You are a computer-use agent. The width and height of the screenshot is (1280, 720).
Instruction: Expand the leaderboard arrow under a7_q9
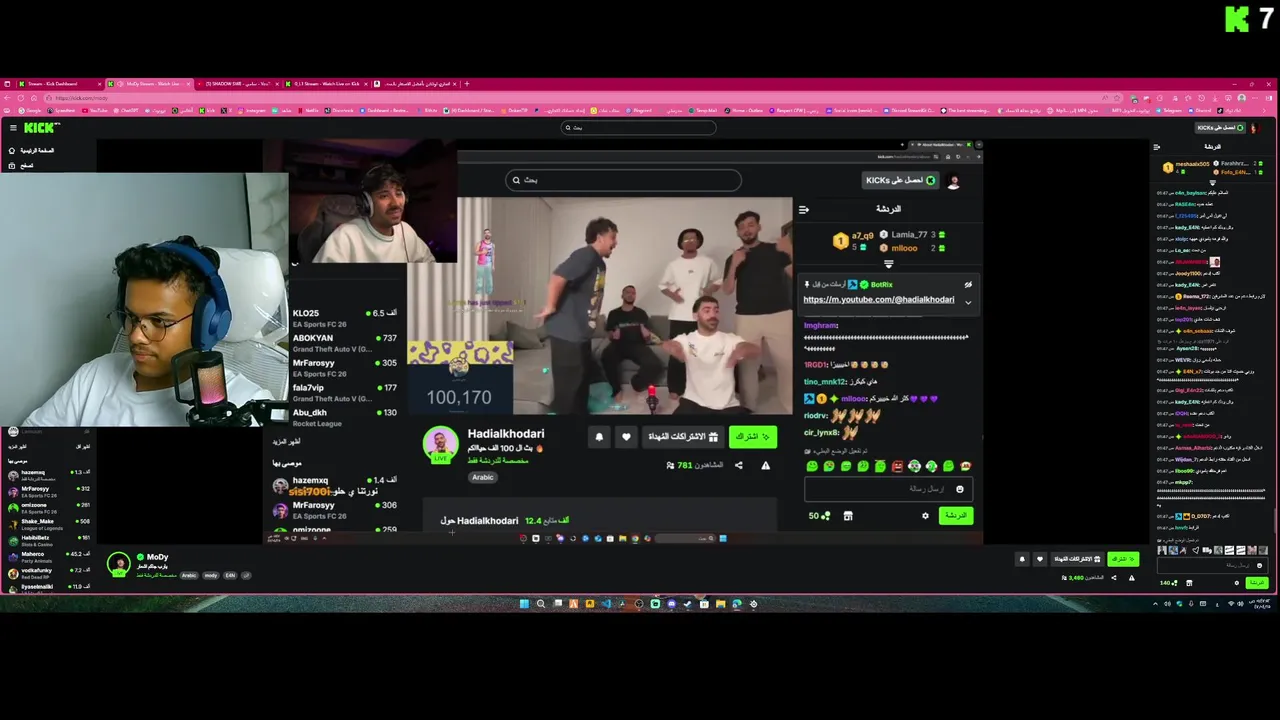click(888, 264)
